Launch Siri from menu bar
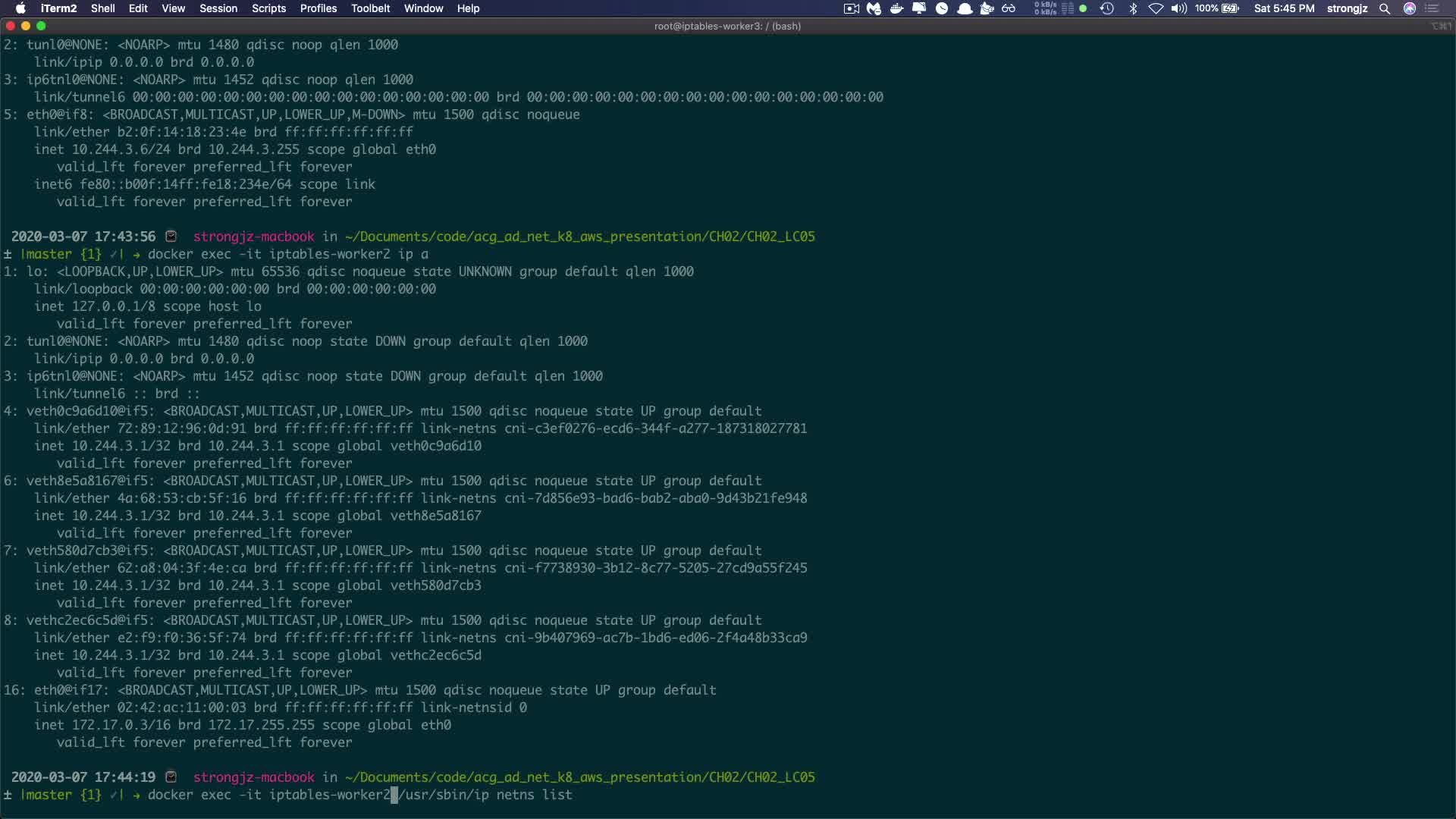Screen dimensions: 1456x819 (1410, 8)
